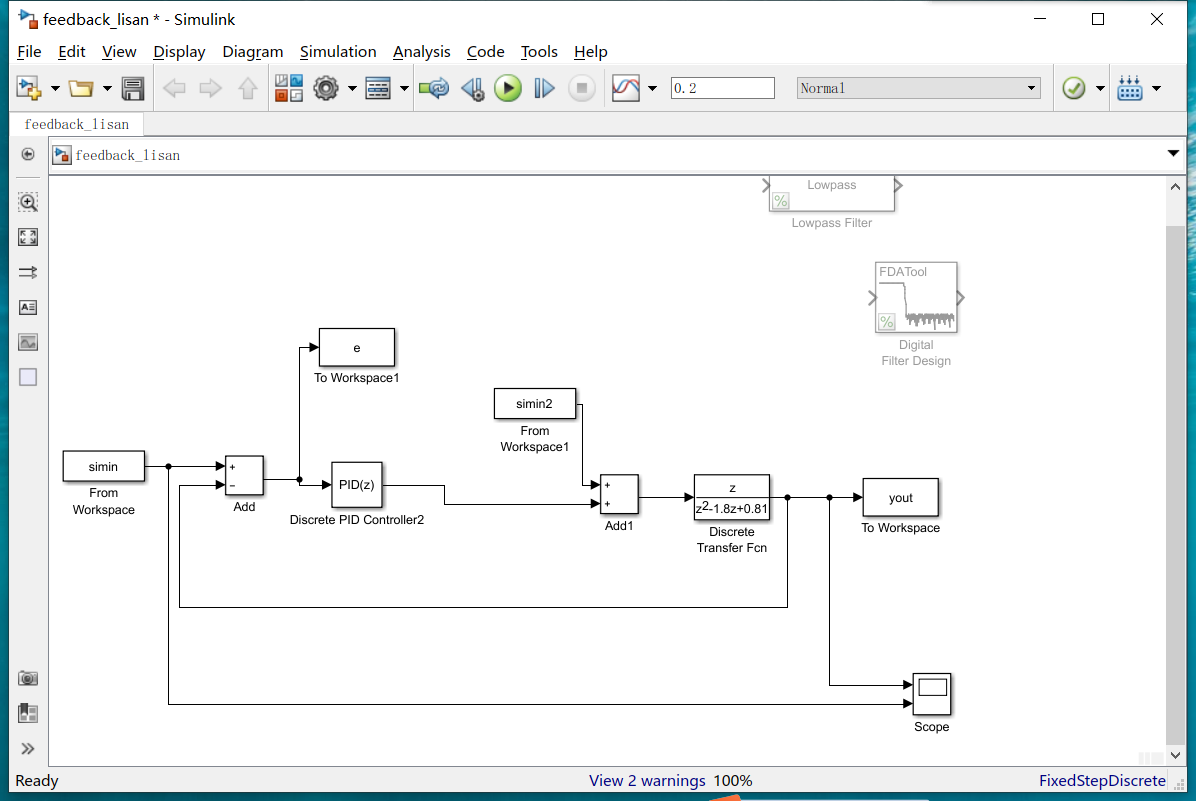Click the simulation stop time field

tap(722, 88)
